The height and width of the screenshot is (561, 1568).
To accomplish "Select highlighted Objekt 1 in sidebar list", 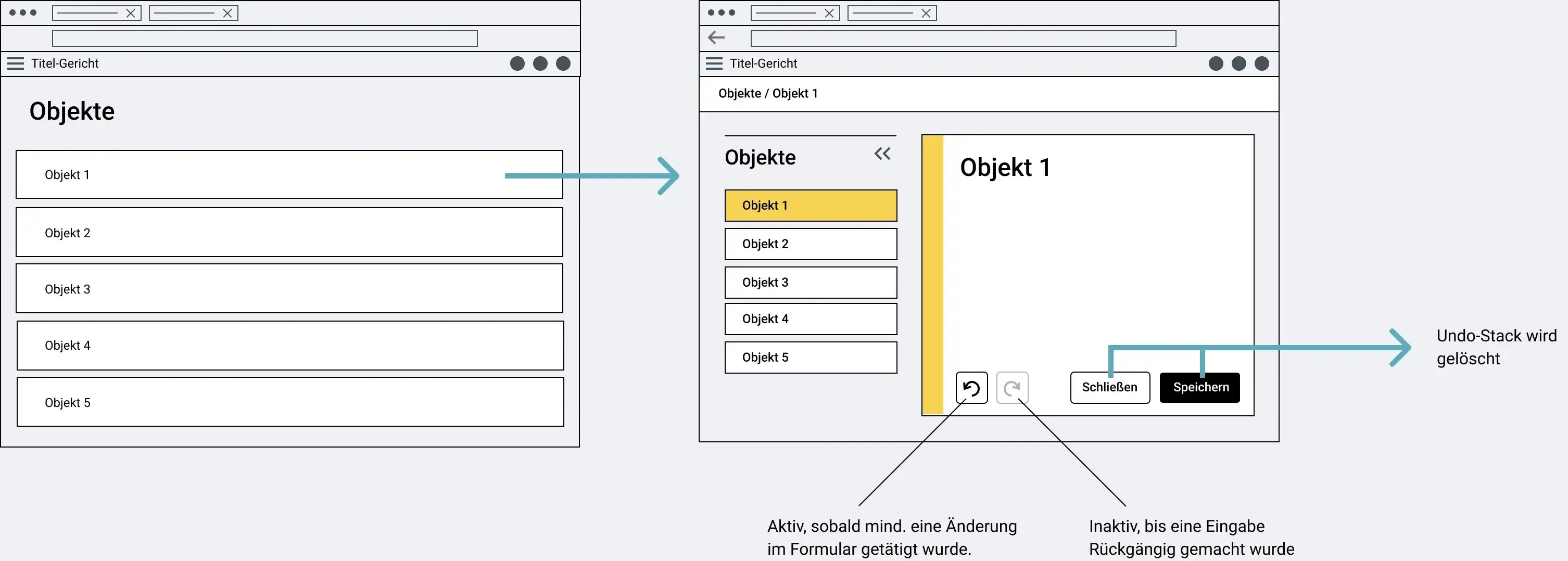I will point(811,206).
